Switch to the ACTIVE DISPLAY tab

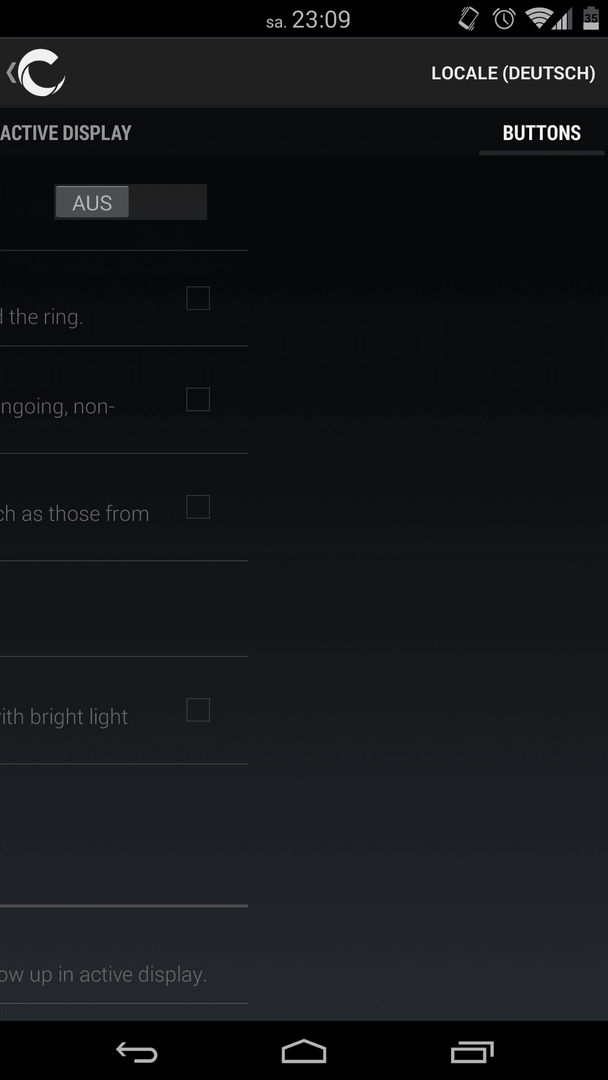point(65,133)
